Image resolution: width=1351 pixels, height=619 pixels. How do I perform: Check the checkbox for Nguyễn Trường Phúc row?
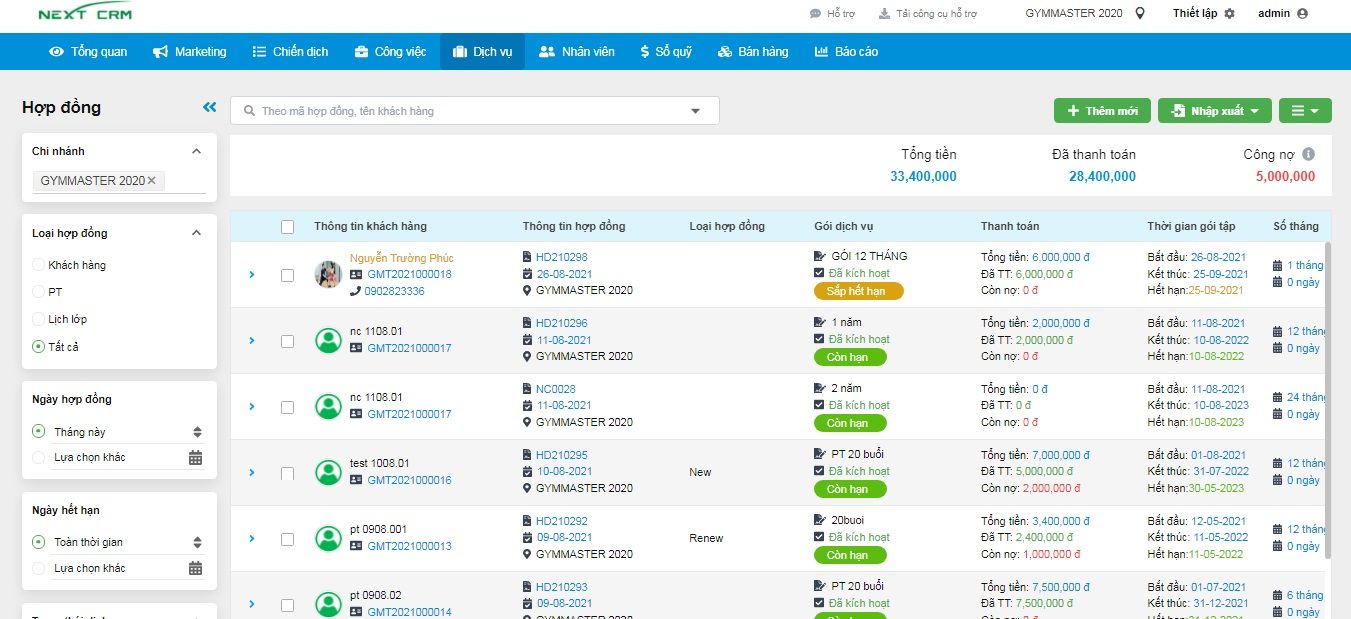tap(287, 274)
